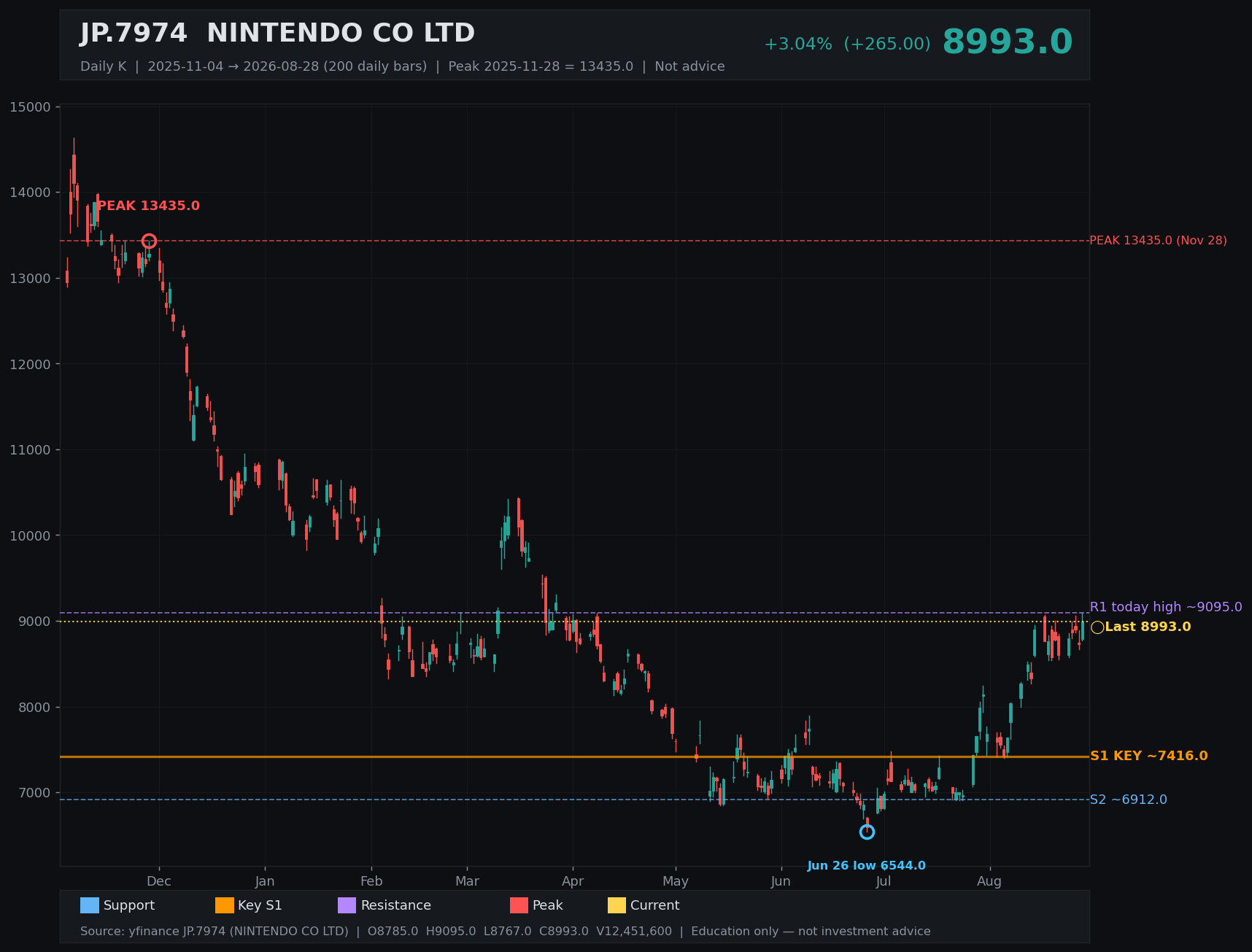Click the 'May' x-axis label

click(676, 881)
